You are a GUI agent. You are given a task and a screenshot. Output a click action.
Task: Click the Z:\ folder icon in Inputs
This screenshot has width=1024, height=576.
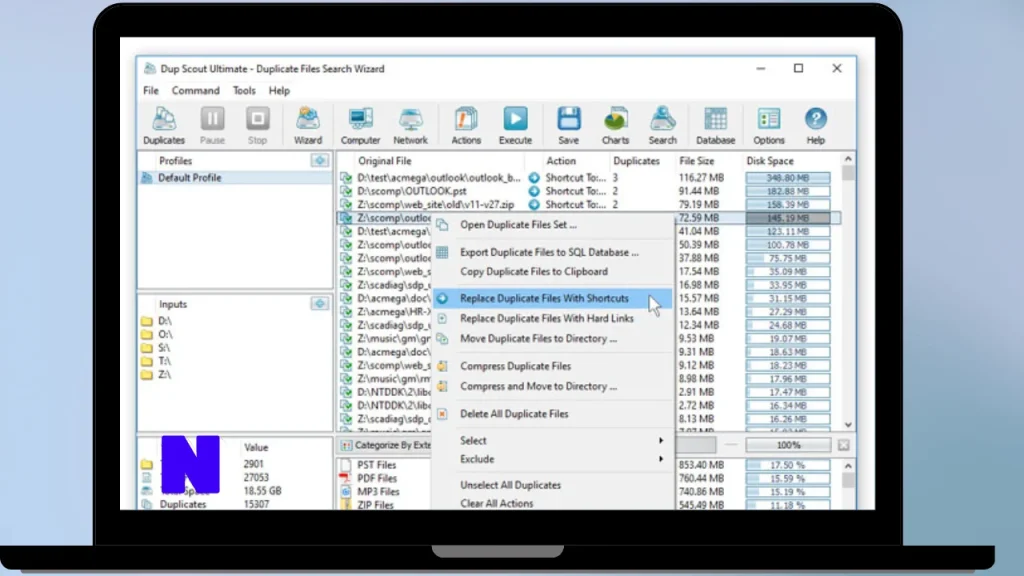pos(147,374)
